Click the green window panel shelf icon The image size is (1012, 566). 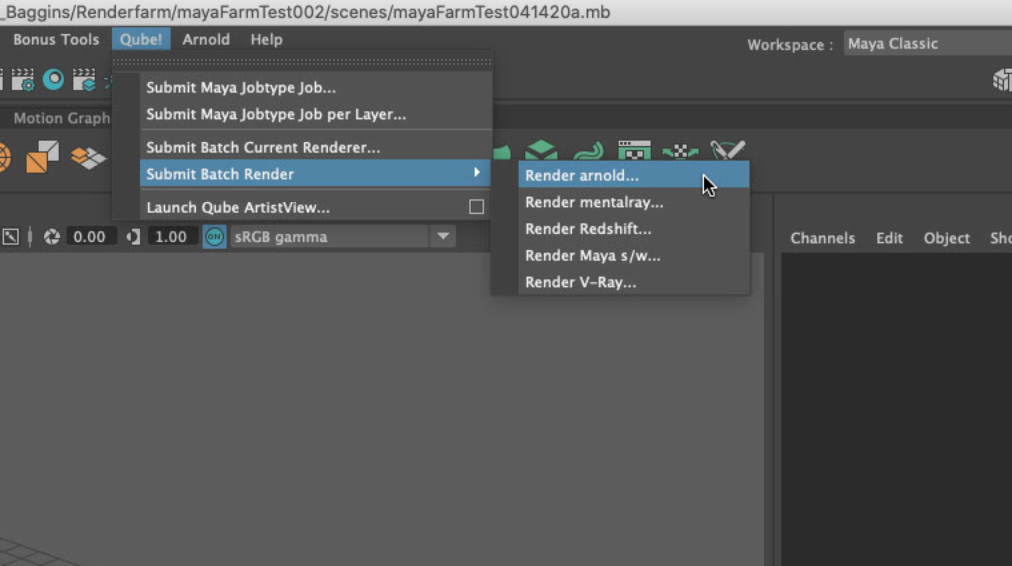[x=634, y=151]
